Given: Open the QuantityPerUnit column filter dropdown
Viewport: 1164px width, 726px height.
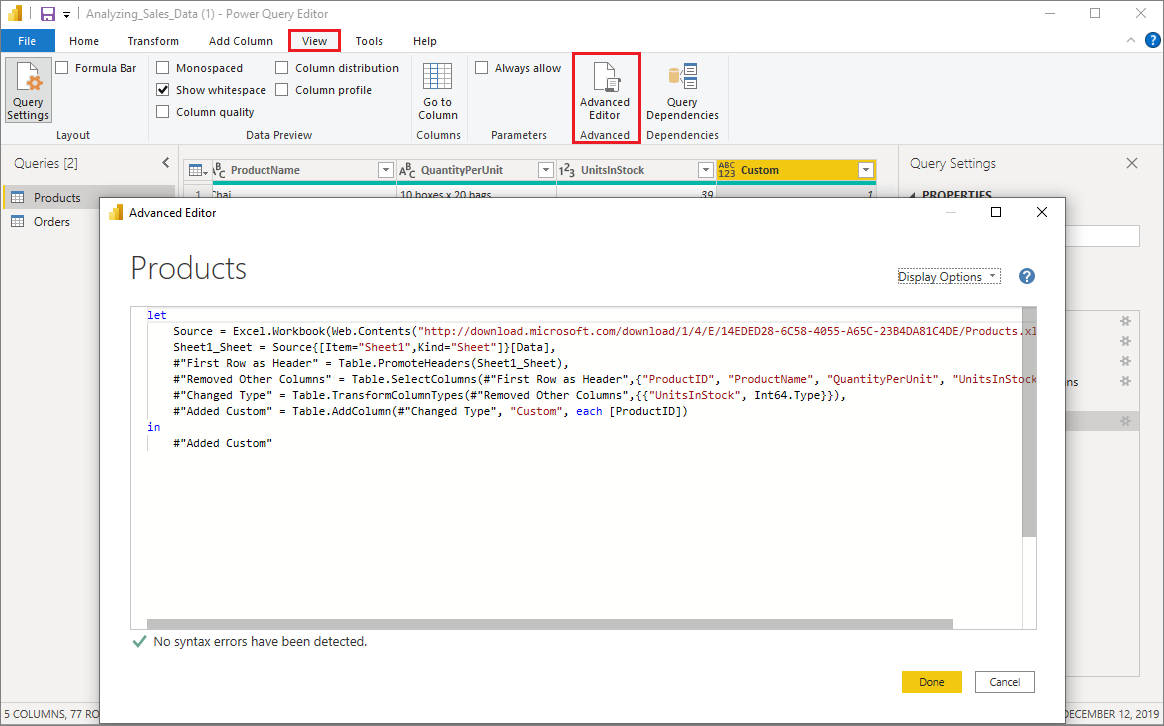Looking at the screenshot, I should pos(546,170).
